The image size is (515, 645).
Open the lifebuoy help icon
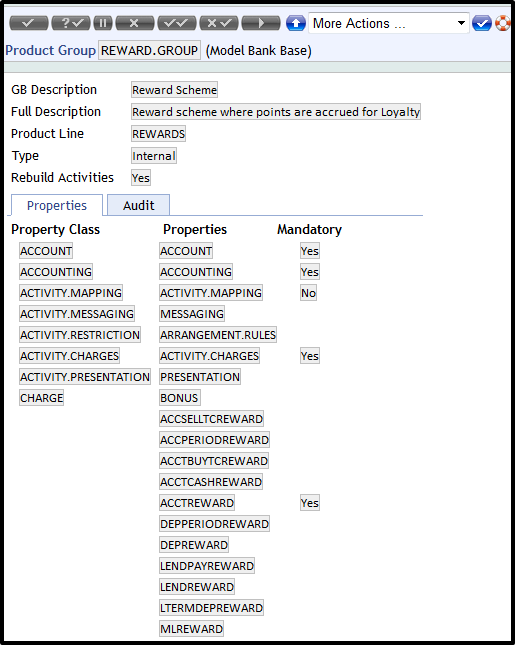[502, 23]
